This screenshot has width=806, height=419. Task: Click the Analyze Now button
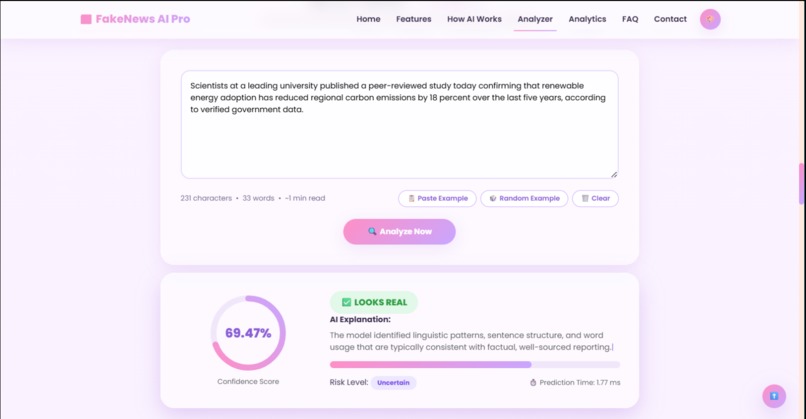pyautogui.click(x=399, y=231)
